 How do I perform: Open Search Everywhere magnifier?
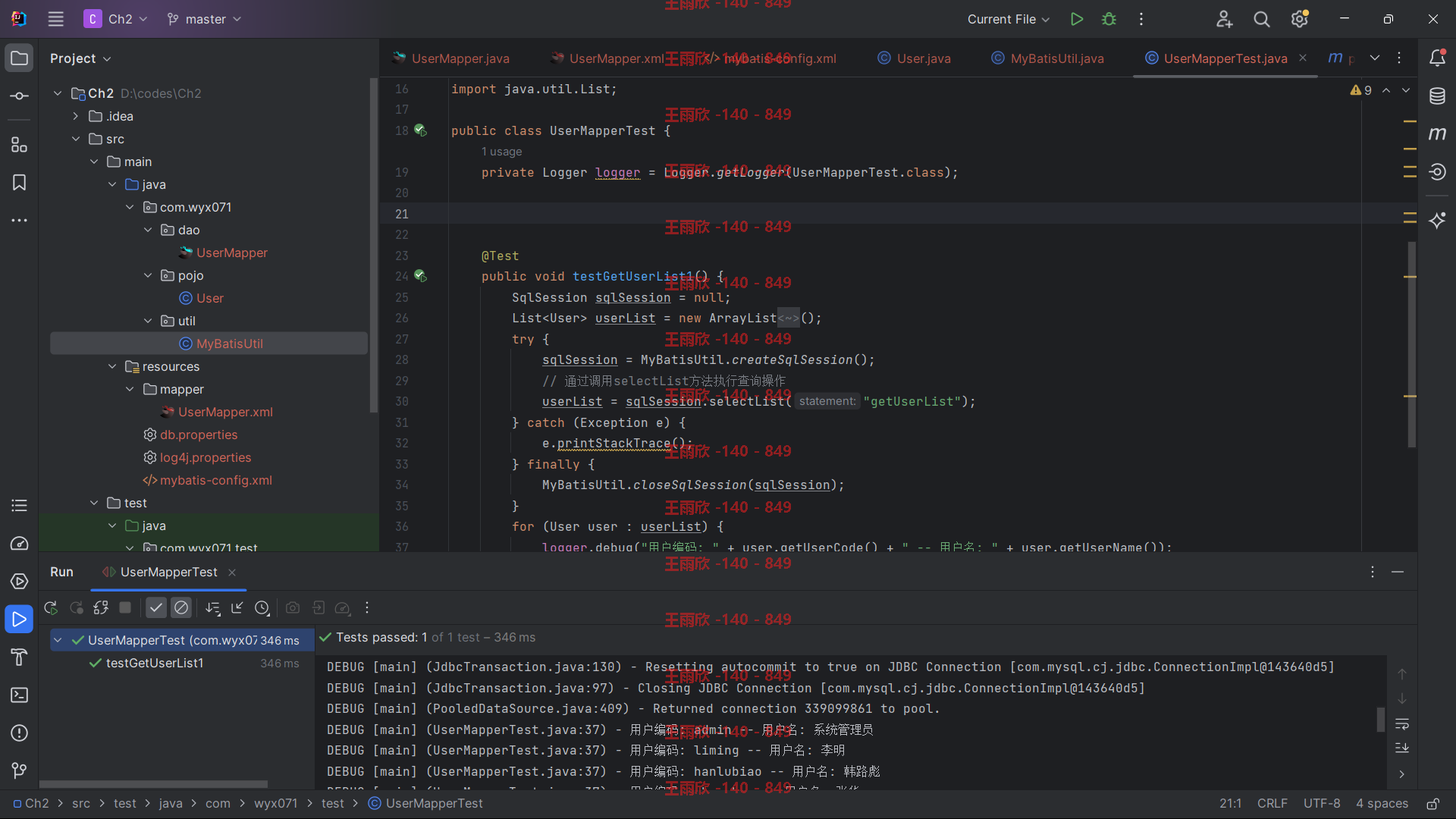(1262, 19)
